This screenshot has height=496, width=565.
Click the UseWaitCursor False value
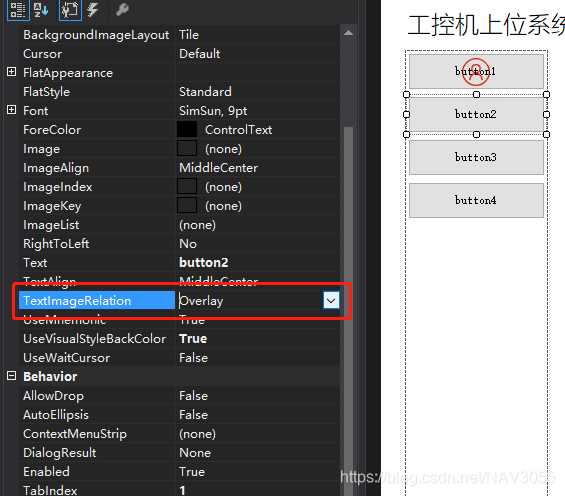pos(193,358)
